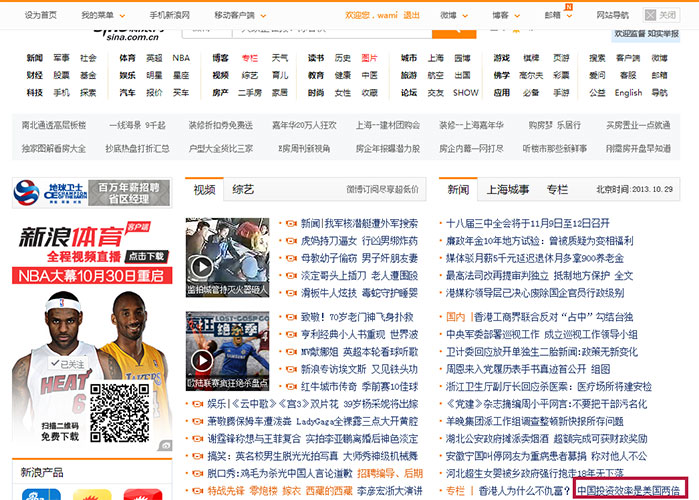
Task: Click NBA大幕10月30日重启 banner
Action: [92, 276]
